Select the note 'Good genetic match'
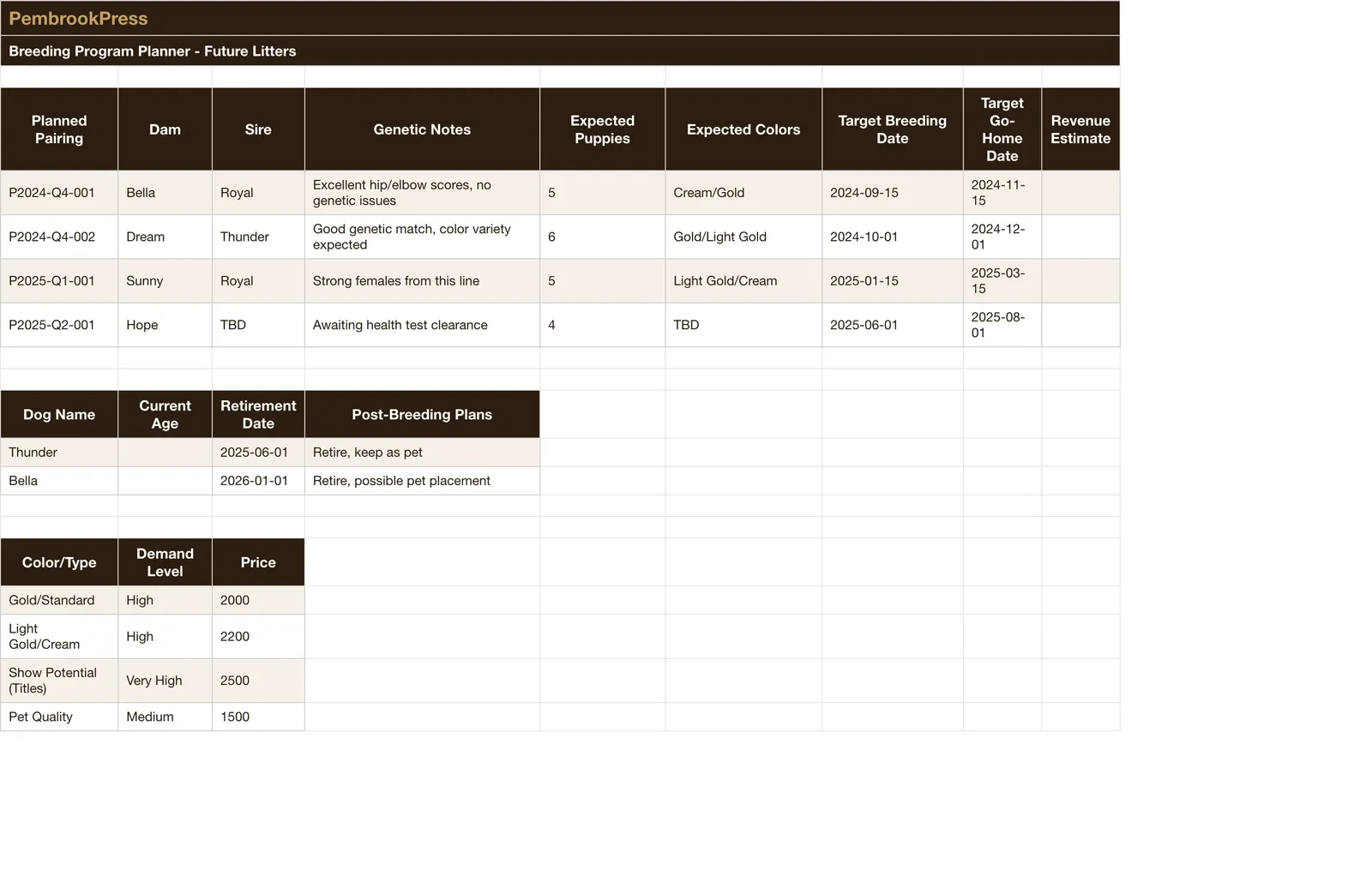 (x=422, y=237)
